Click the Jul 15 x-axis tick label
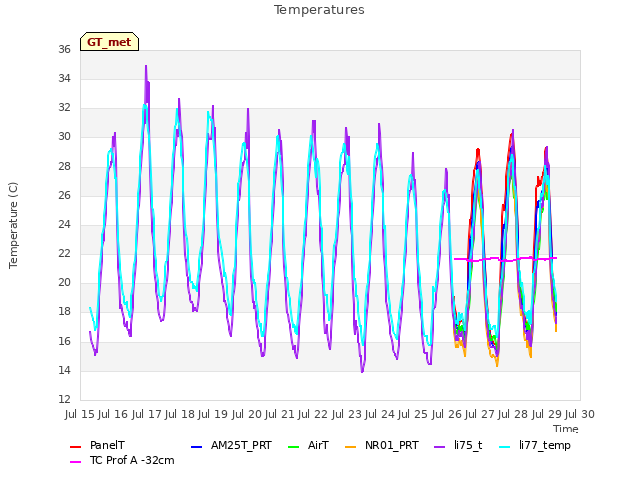640x480 pixels. (80, 414)
